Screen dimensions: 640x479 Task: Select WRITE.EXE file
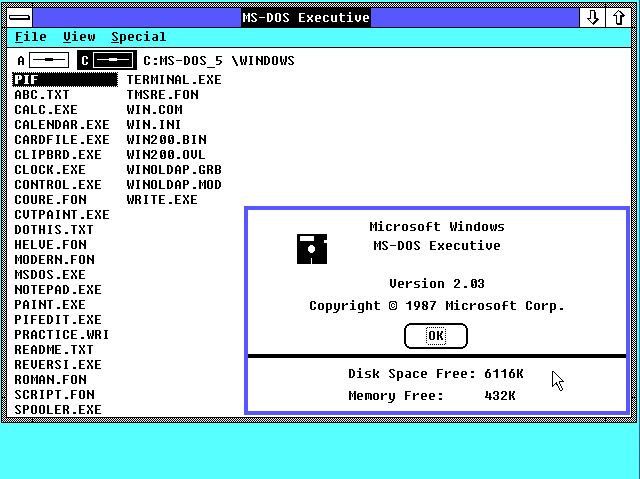point(162,200)
